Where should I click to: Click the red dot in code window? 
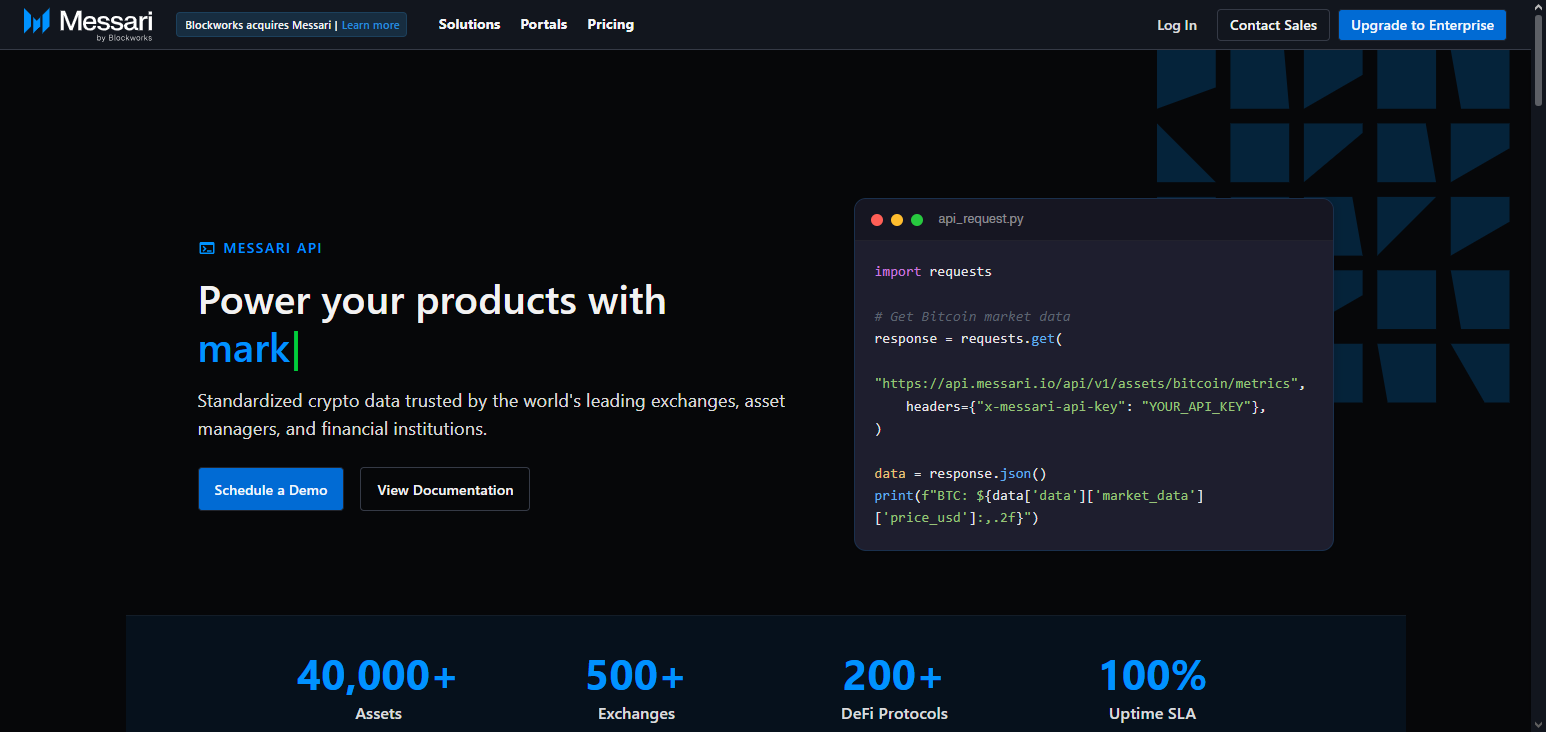(x=877, y=219)
